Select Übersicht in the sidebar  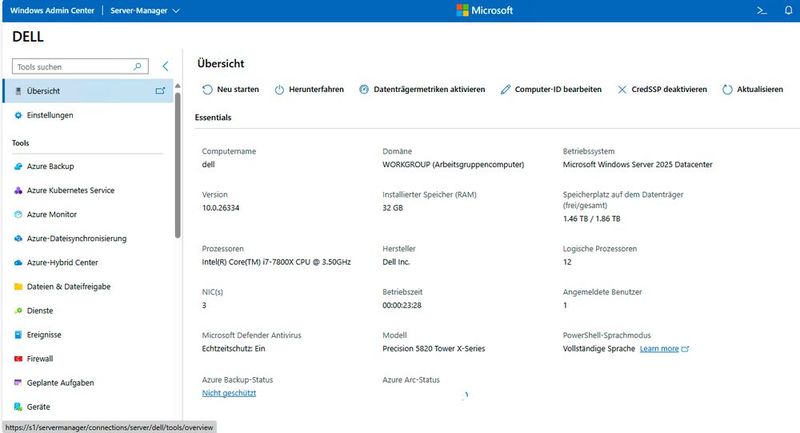(88, 91)
